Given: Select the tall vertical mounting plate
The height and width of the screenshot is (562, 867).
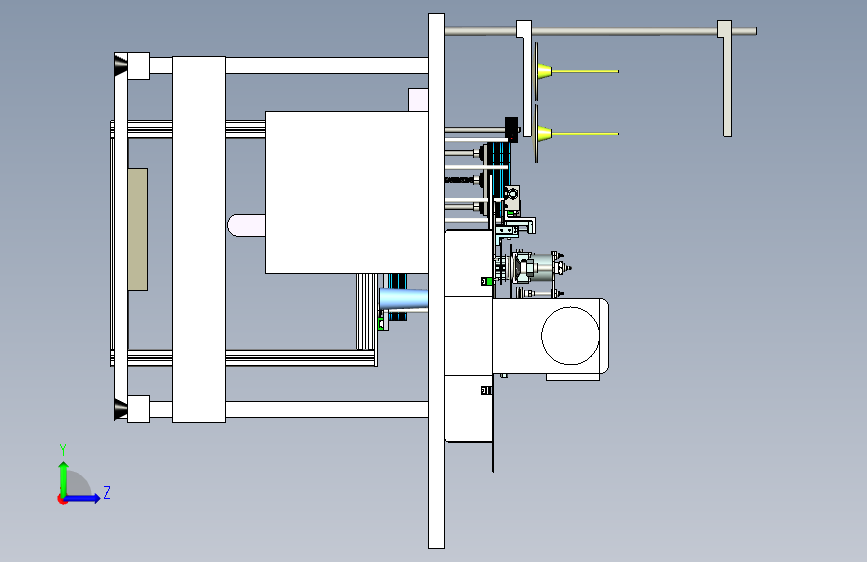Looking at the screenshot, I should (436, 281).
